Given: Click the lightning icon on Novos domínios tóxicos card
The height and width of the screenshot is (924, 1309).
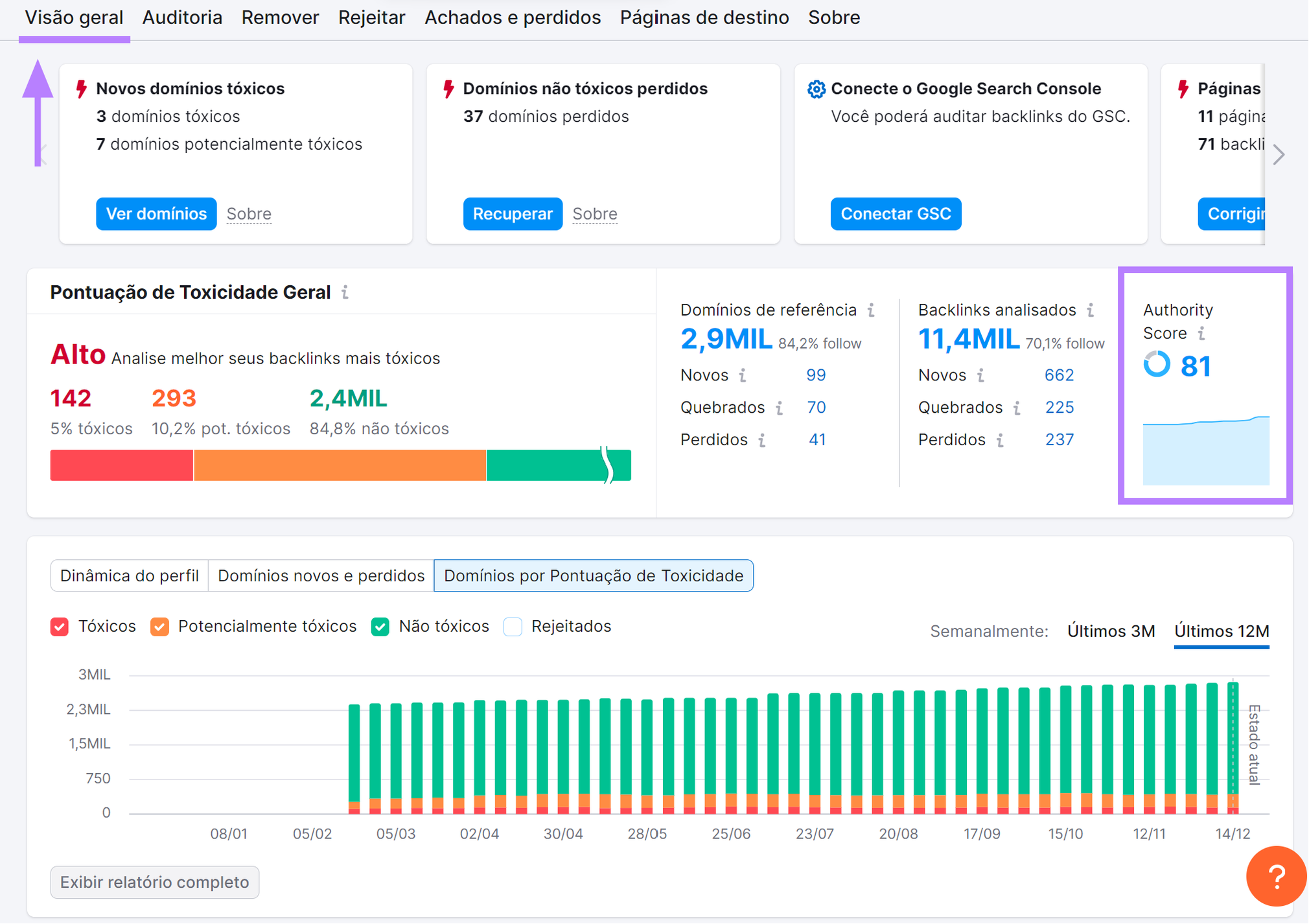Looking at the screenshot, I should (x=82, y=89).
